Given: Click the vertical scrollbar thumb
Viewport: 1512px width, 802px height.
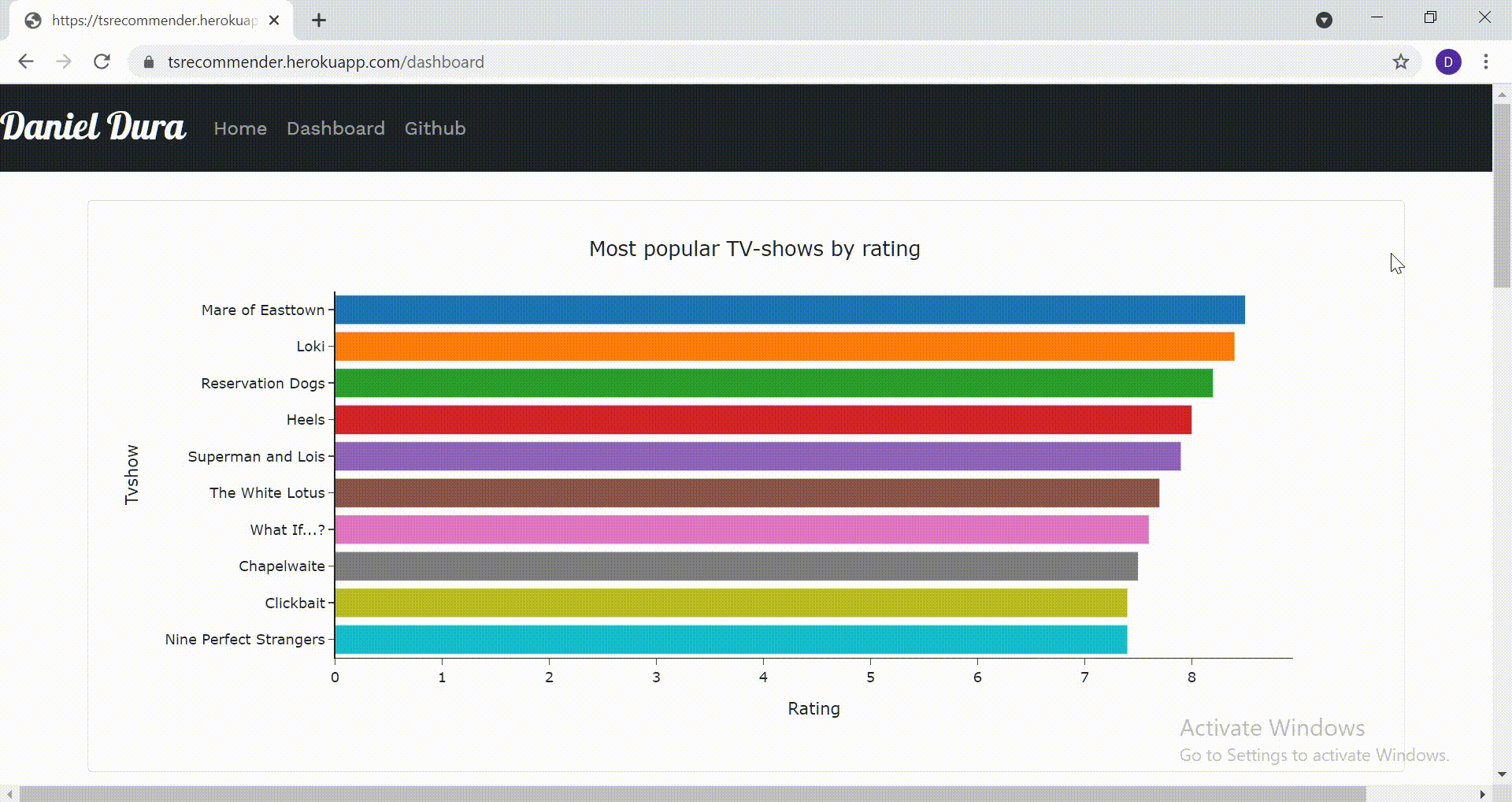Looking at the screenshot, I should click(1502, 195).
